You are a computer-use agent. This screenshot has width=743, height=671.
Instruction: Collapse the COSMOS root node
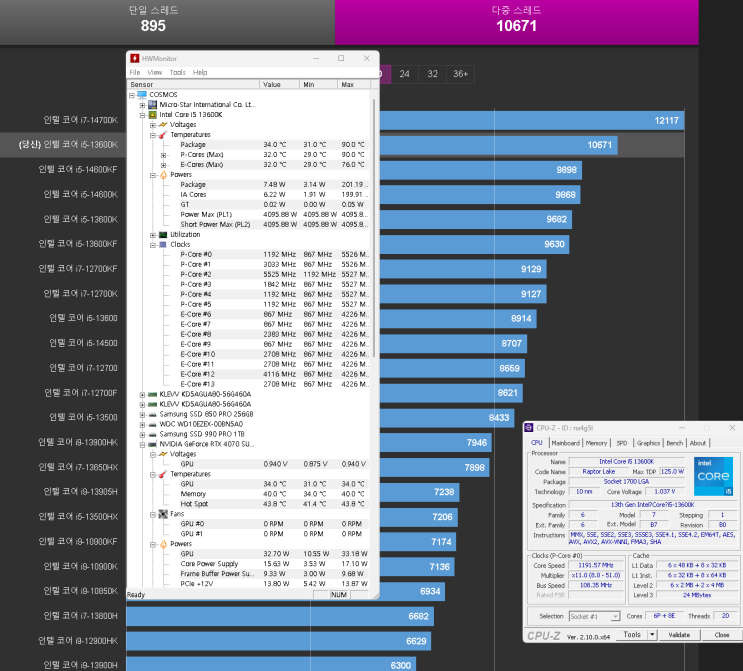coord(132,95)
